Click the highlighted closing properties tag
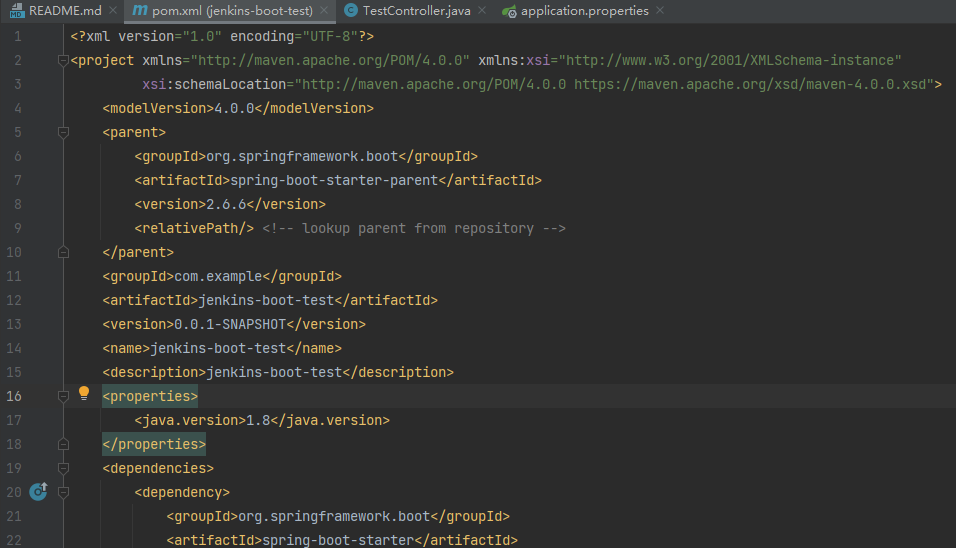The image size is (956, 548). [x=154, y=444]
